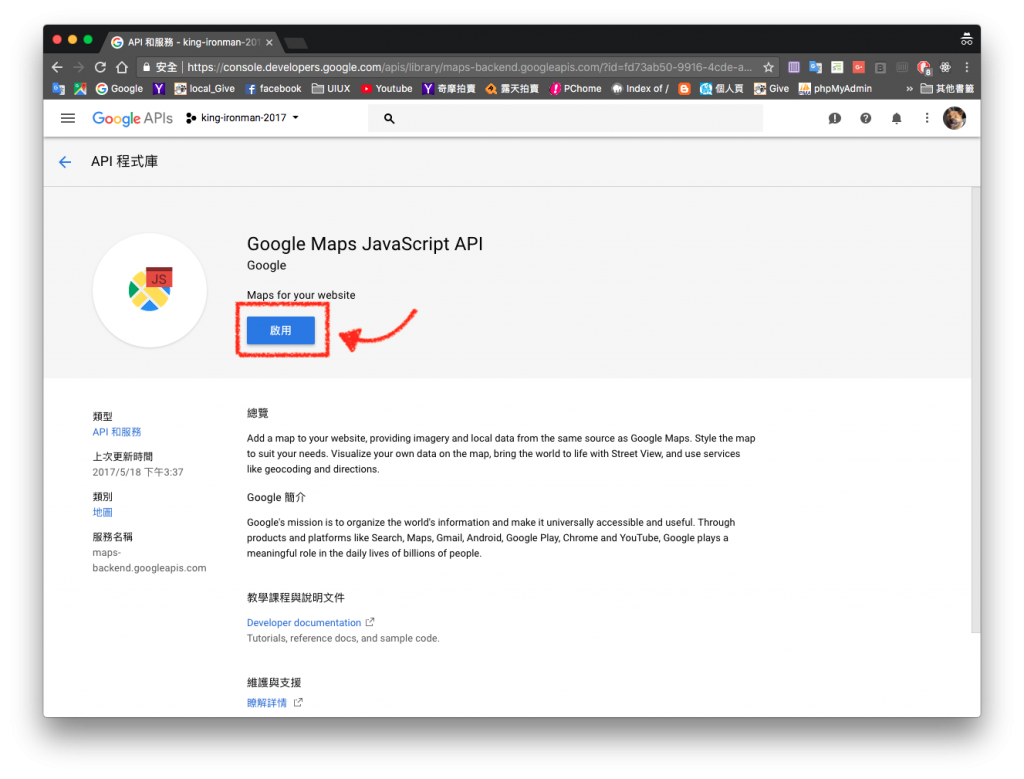Open the Index of / bookmark
The height and width of the screenshot is (779, 1024).
(640, 89)
